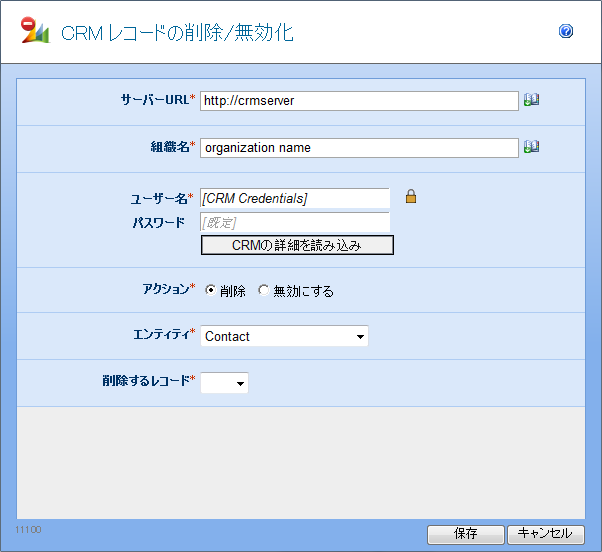The height and width of the screenshot is (552, 602).
Task: Select the 削除 radio button
Action: coord(210,291)
